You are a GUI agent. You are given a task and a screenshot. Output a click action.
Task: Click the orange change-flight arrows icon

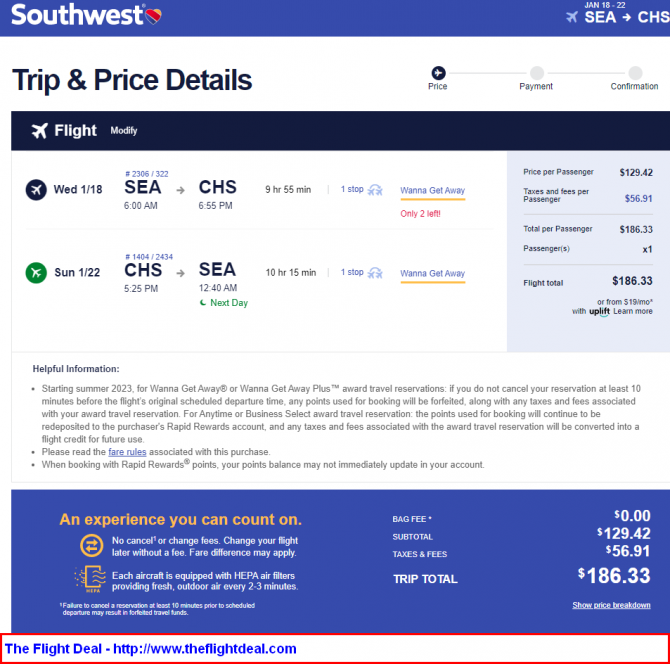(91, 546)
